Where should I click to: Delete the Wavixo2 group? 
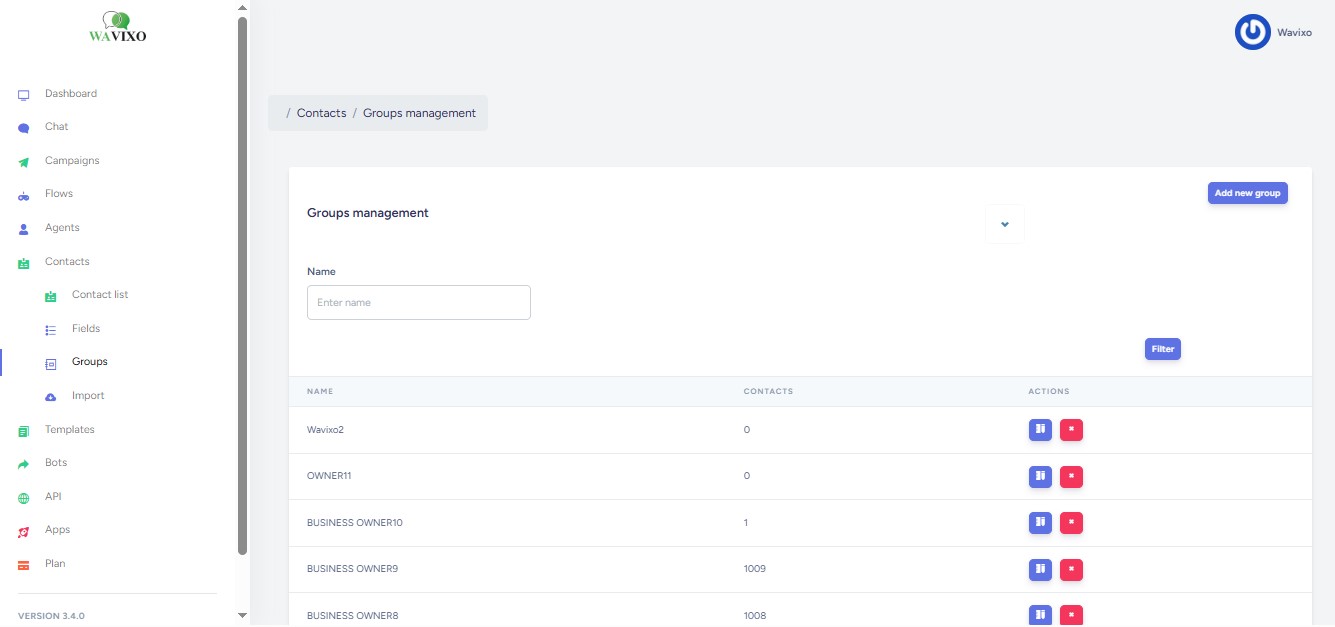(1071, 430)
